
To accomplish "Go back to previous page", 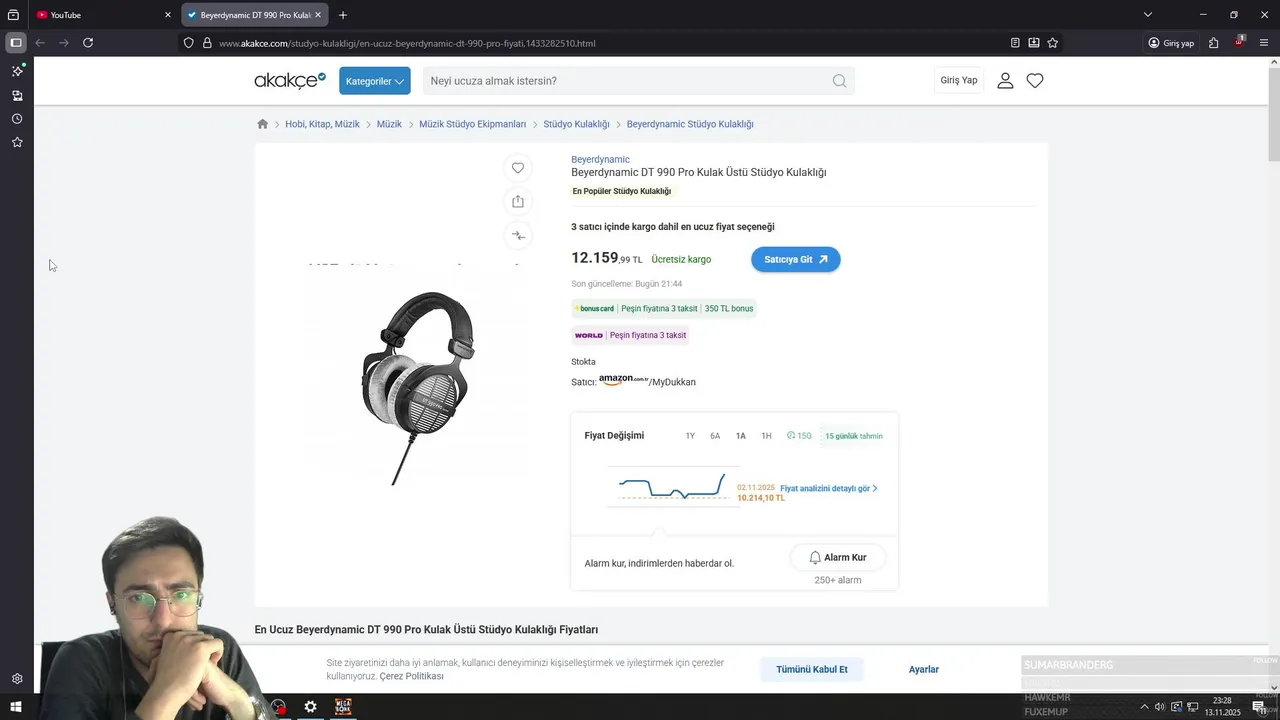I will (40, 43).
